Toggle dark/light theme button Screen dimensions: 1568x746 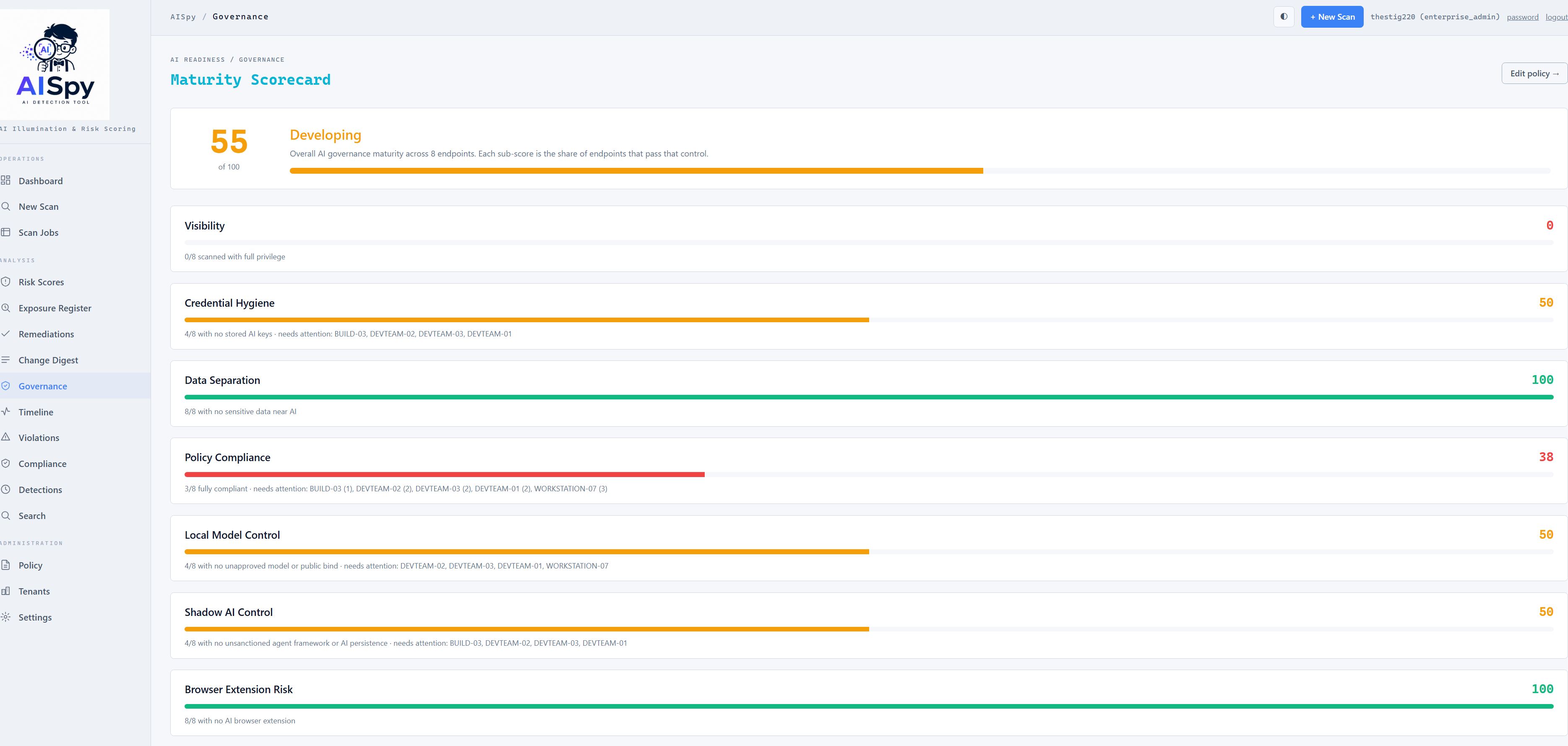tap(1284, 16)
